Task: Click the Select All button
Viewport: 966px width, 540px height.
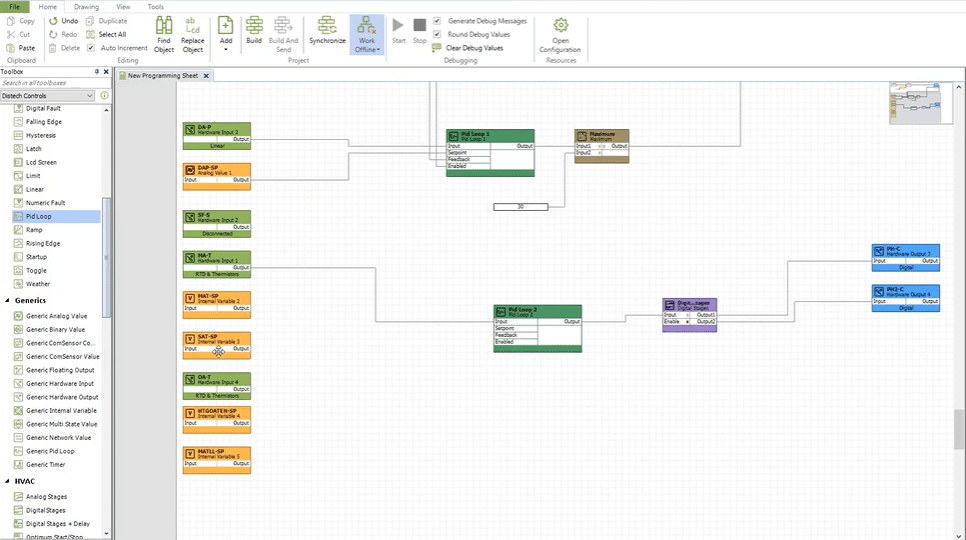Action: 106,34
